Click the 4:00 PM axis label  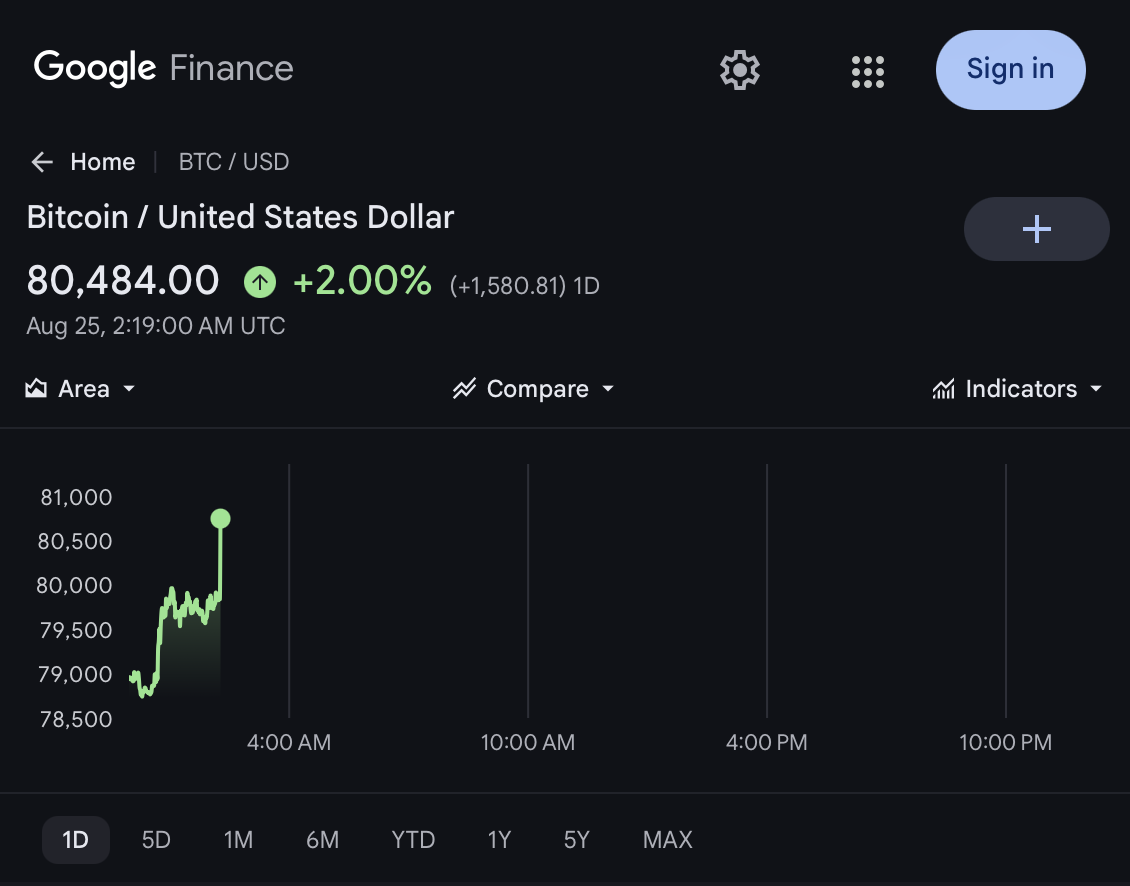(x=767, y=743)
